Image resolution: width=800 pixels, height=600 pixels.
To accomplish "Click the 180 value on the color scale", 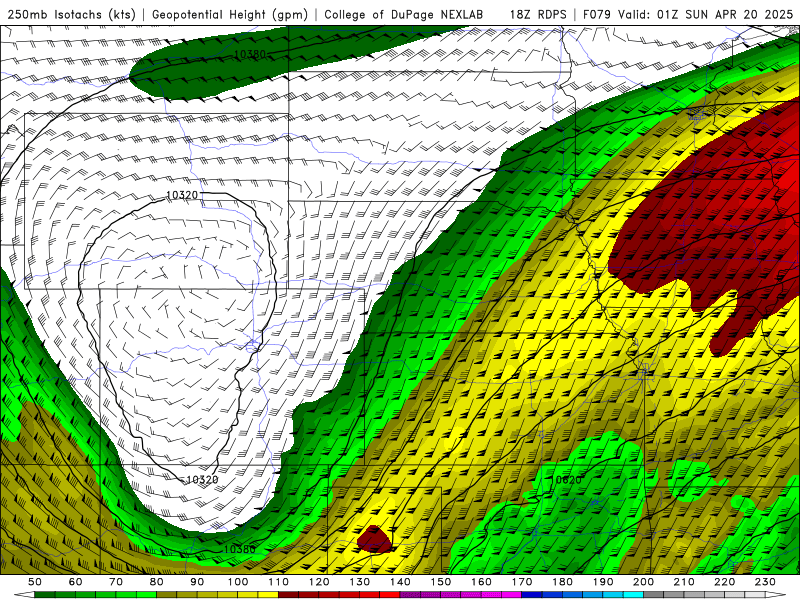I will coord(562,582).
